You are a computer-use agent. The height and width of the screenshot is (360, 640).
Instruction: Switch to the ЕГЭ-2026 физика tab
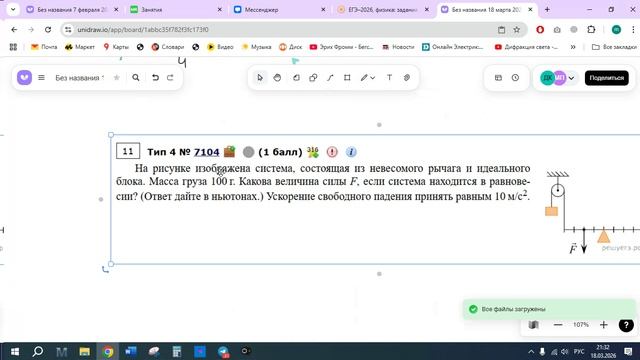(x=383, y=9)
